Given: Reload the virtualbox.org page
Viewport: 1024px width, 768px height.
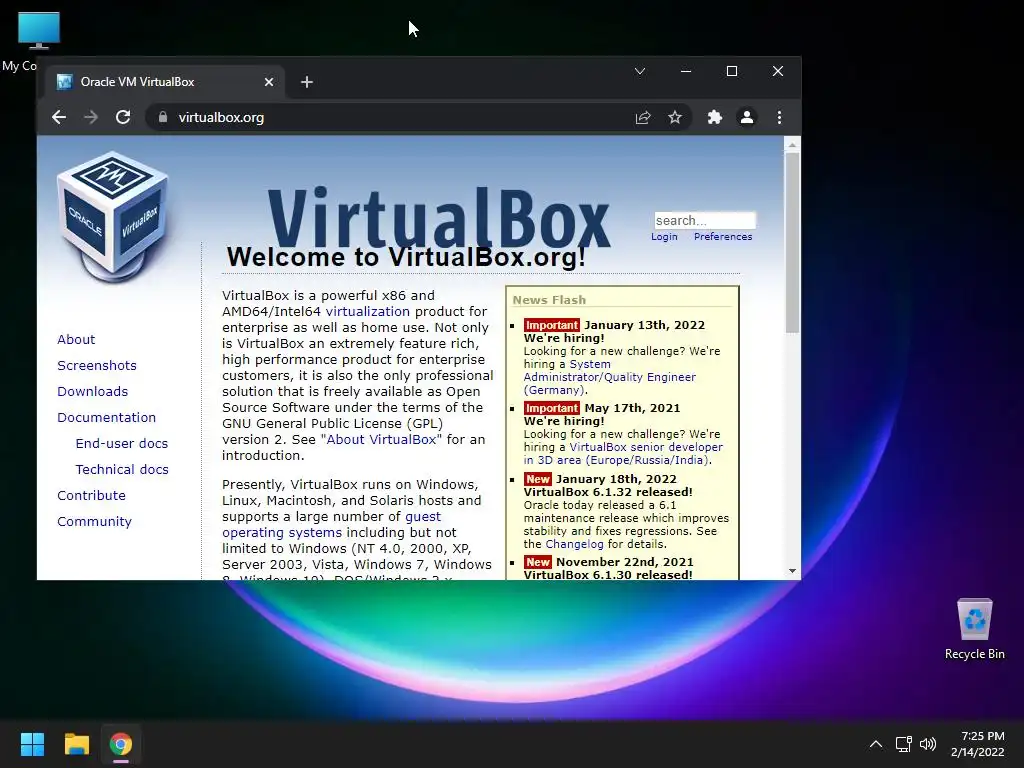Looking at the screenshot, I should click(123, 118).
